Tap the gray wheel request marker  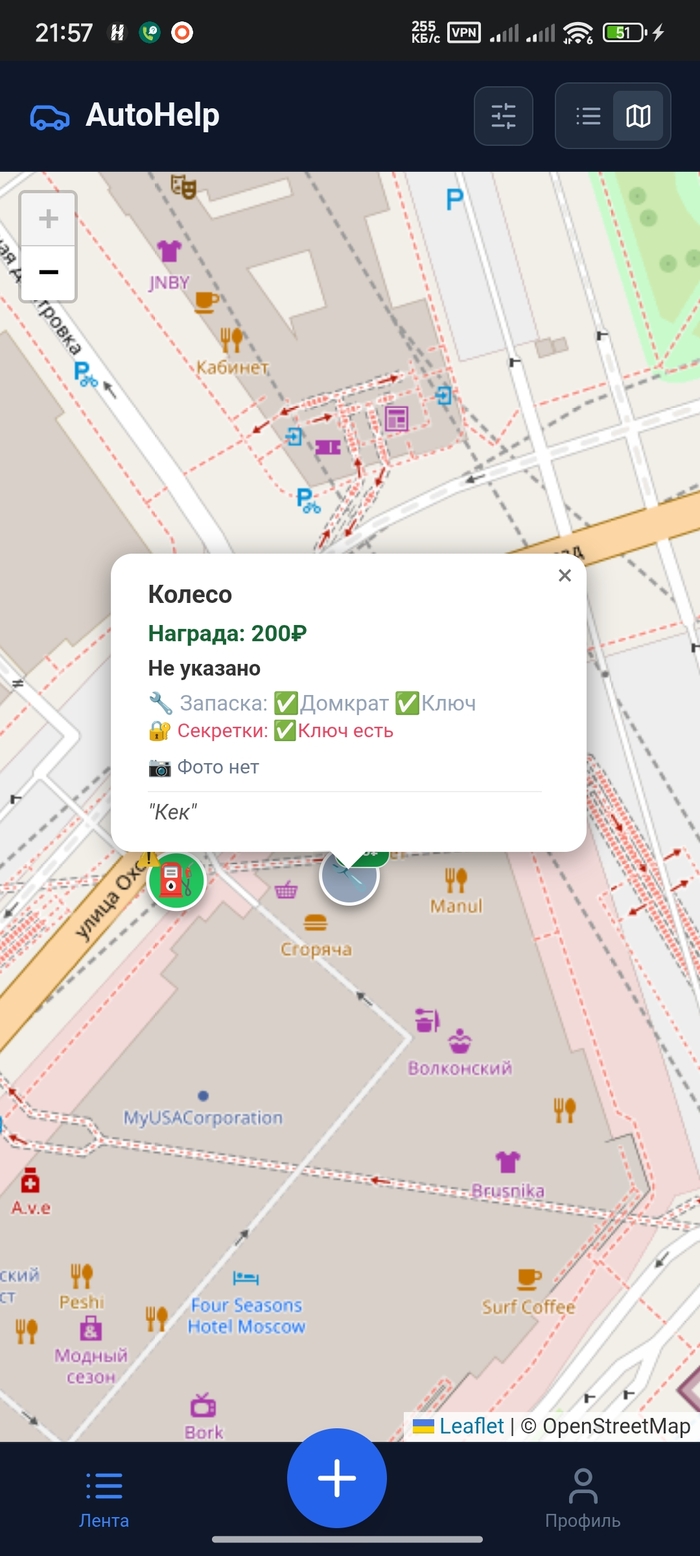click(349, 879)
